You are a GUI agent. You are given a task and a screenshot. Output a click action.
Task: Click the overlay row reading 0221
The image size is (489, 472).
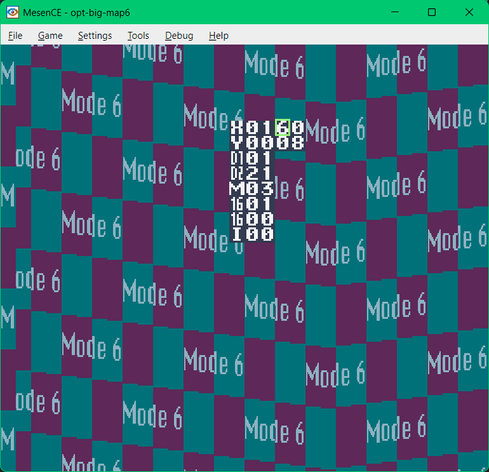252,173
